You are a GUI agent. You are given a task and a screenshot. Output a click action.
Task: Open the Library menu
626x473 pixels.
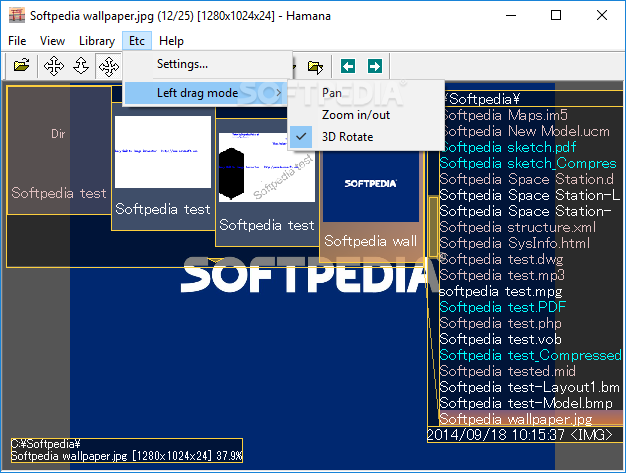coord(97,41)
